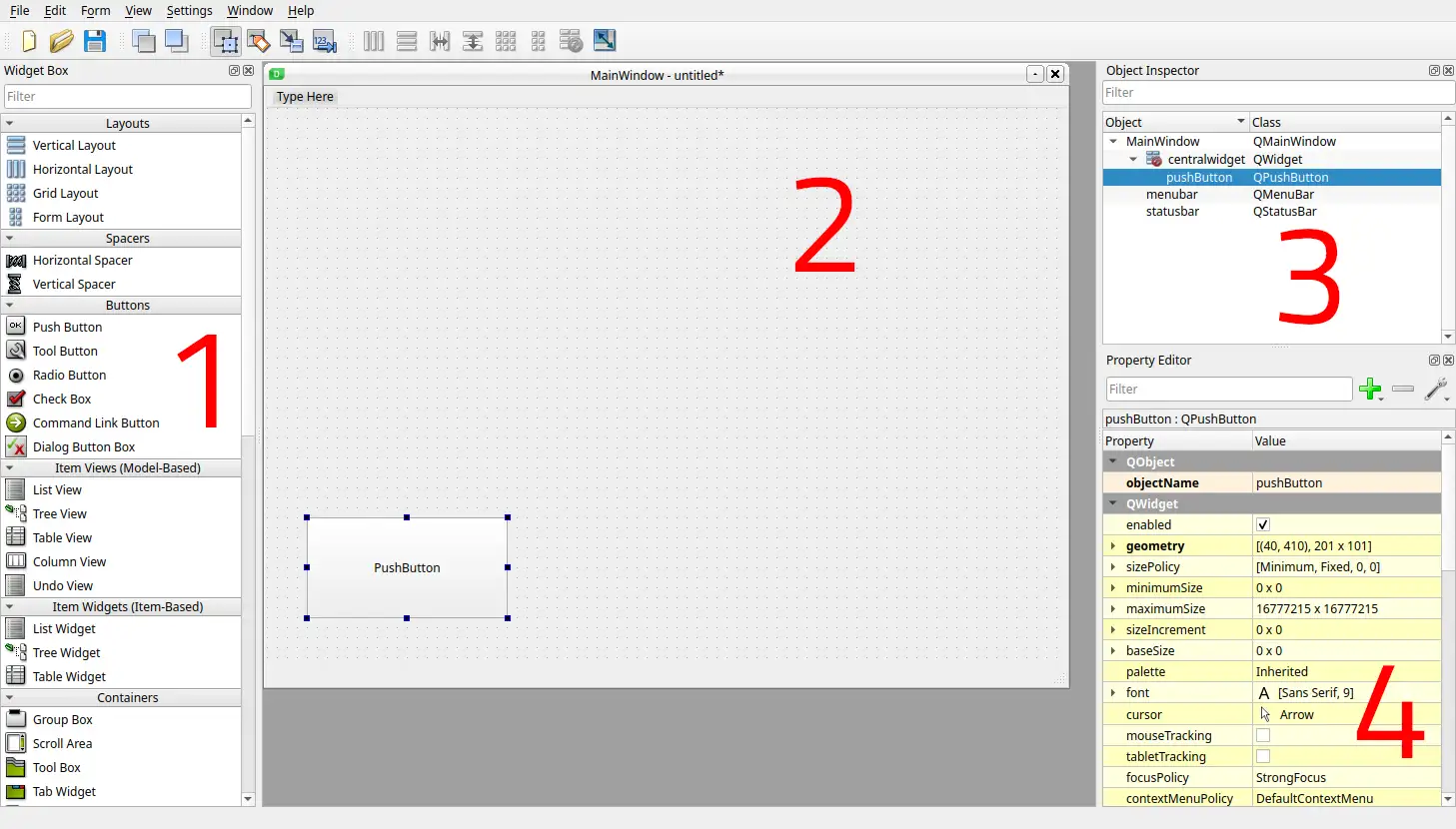The width and height of the screenshot is (1456, 829).
Task: Click the New Form toolbar icon
Action: pyautogui.click(x=29, y=41)
